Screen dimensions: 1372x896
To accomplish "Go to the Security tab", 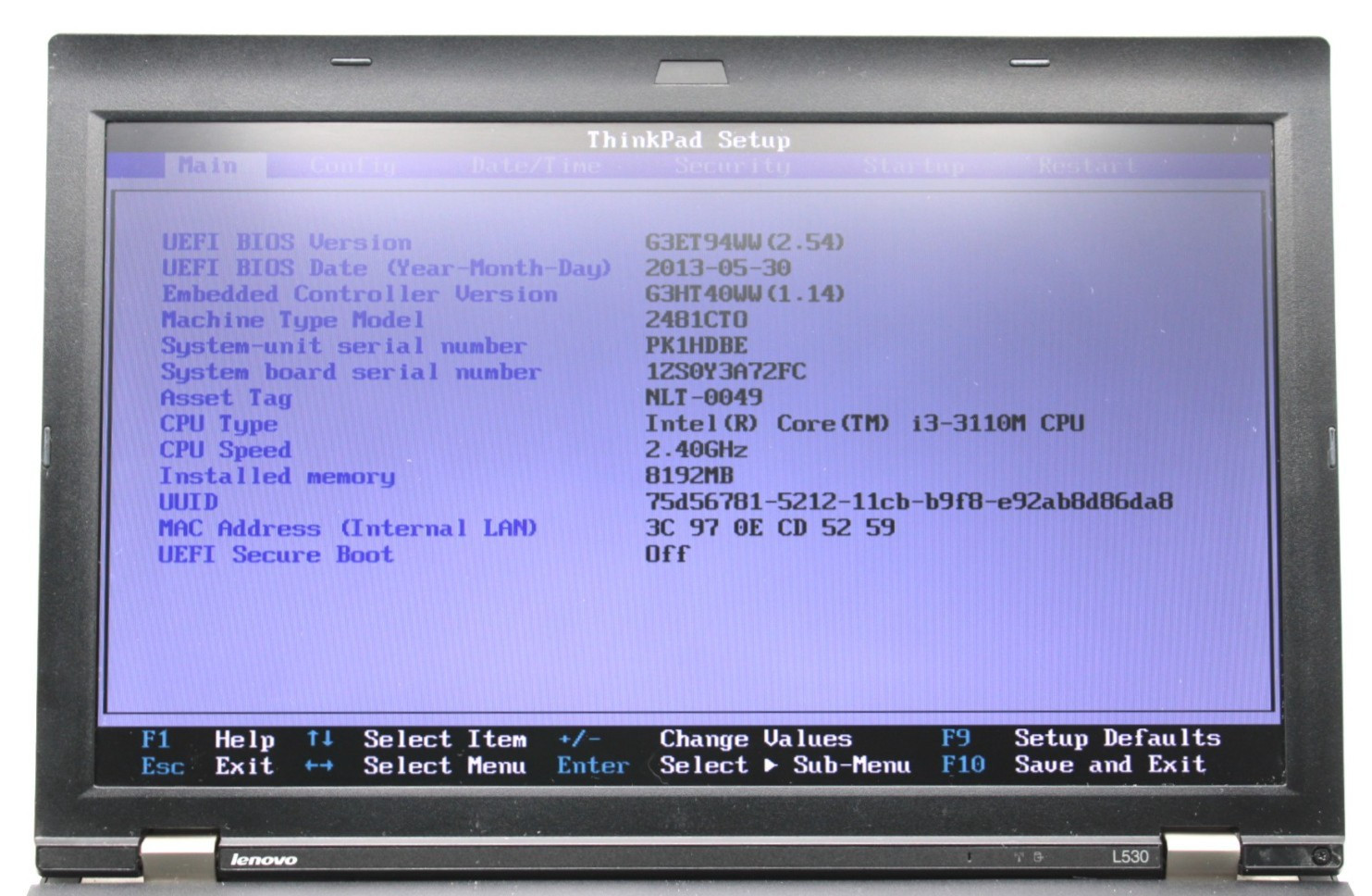I will tap(732, 166).
